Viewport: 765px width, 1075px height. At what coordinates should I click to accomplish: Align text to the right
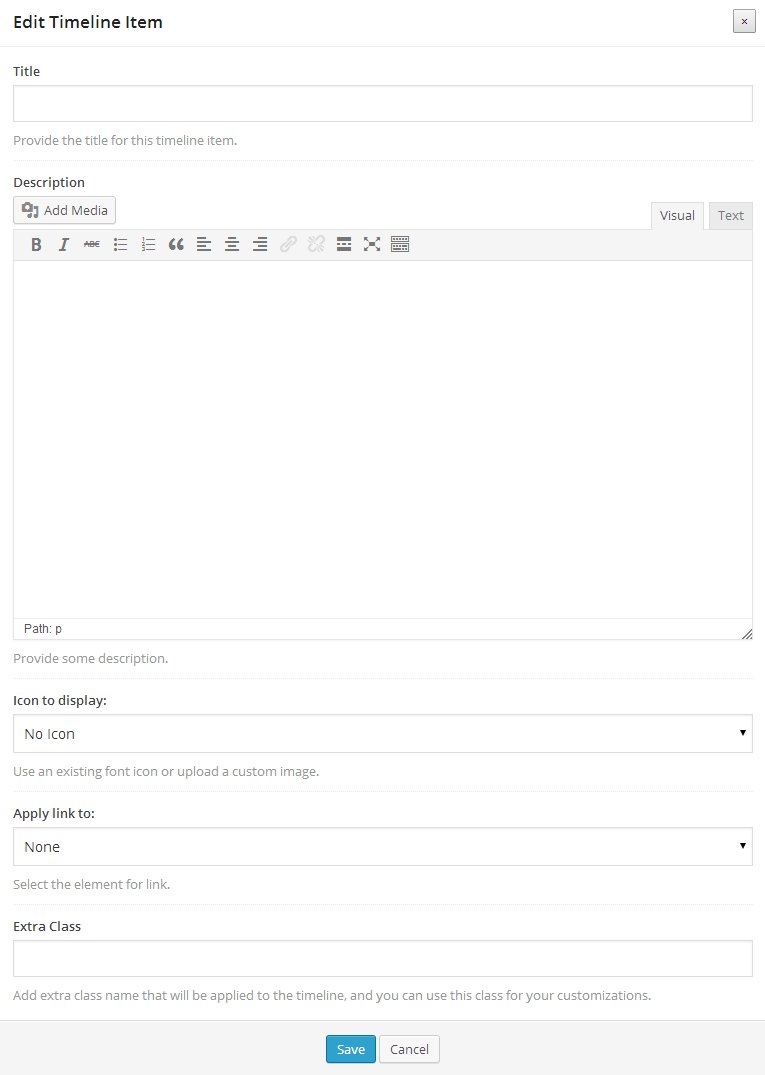(260, 244)
